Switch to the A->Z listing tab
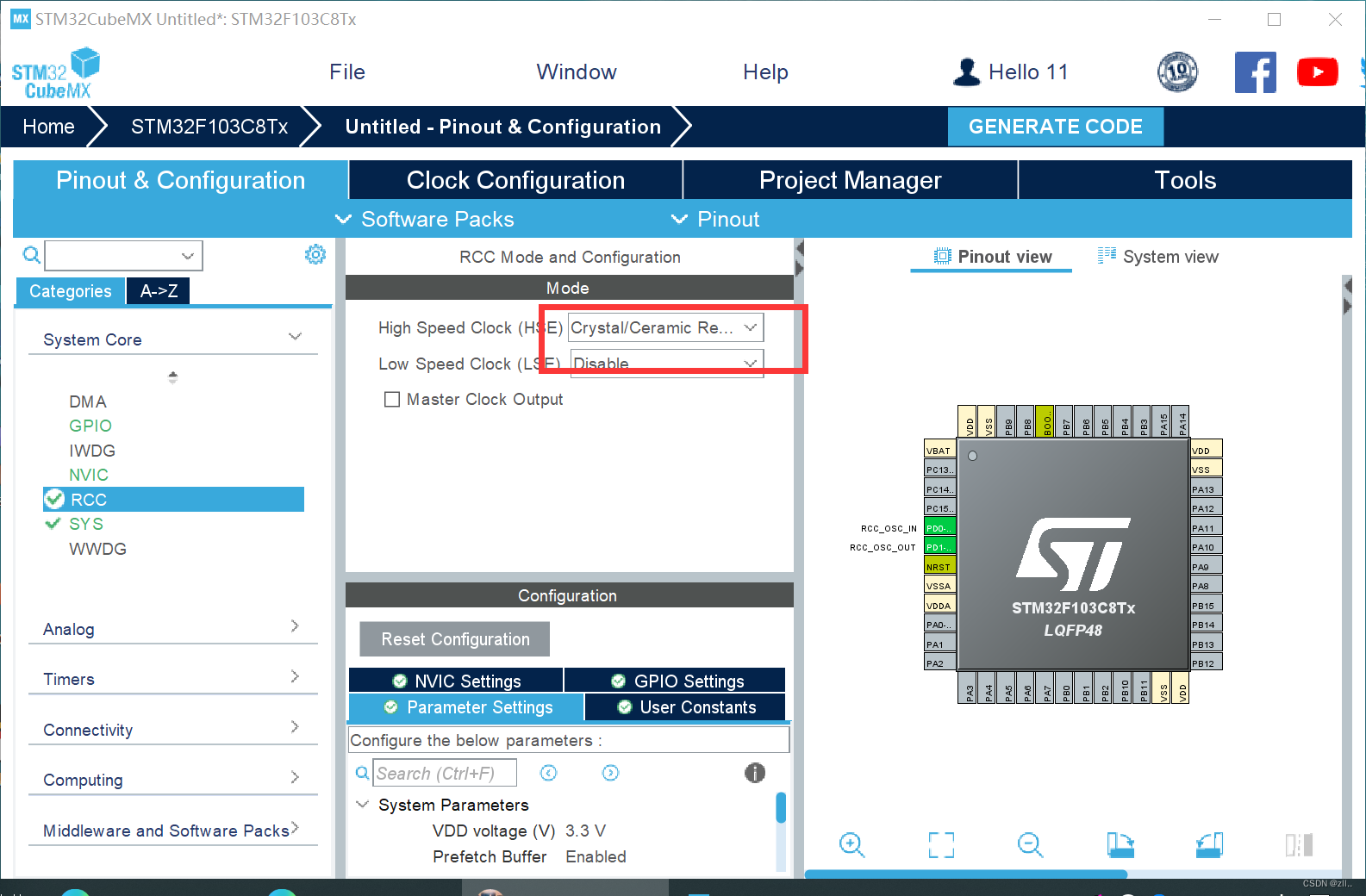The width and height of the screenshot is (1366, 896). [x=159, y=291]
